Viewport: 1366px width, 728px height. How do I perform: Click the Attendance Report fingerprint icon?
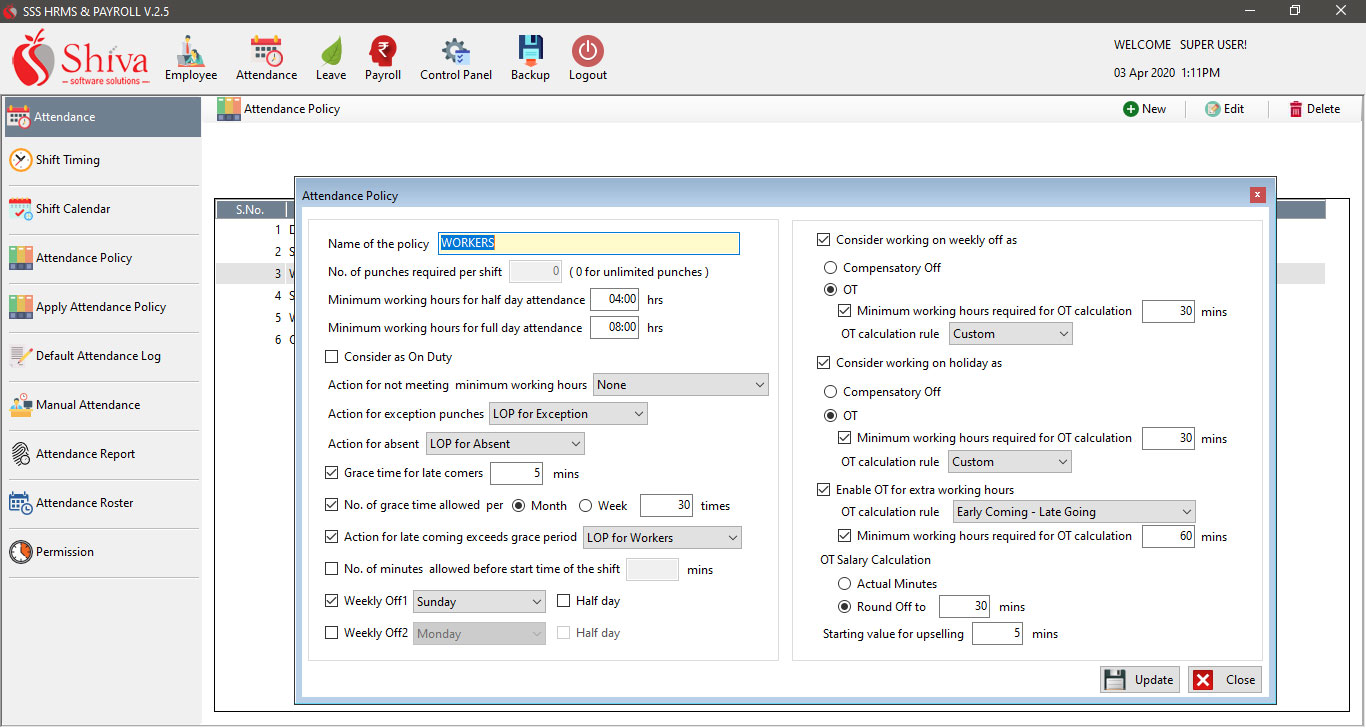[21, 454]
